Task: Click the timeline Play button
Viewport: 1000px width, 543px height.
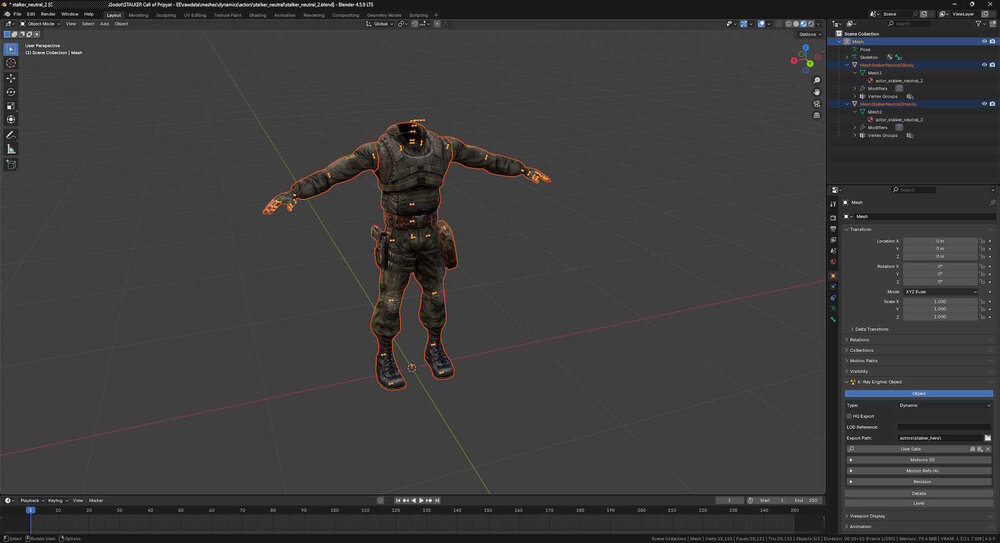Action: (x=421, y=500)
